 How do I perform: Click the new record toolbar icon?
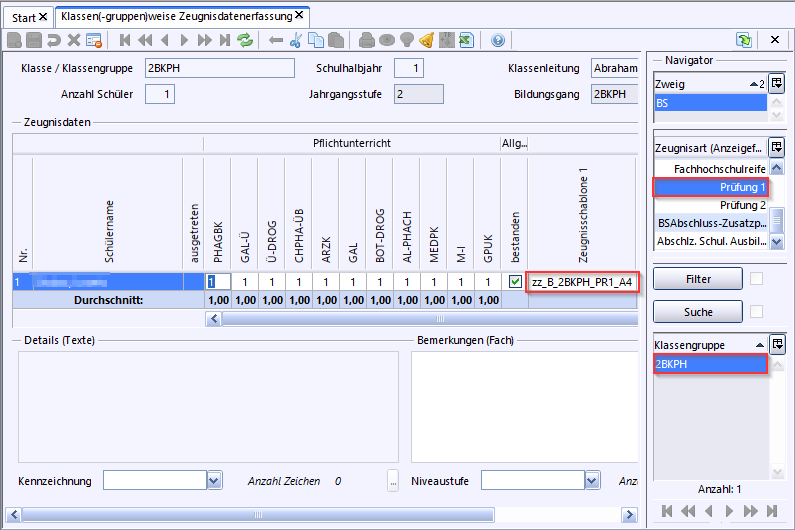pyautogui.click(x=14, y=40)
